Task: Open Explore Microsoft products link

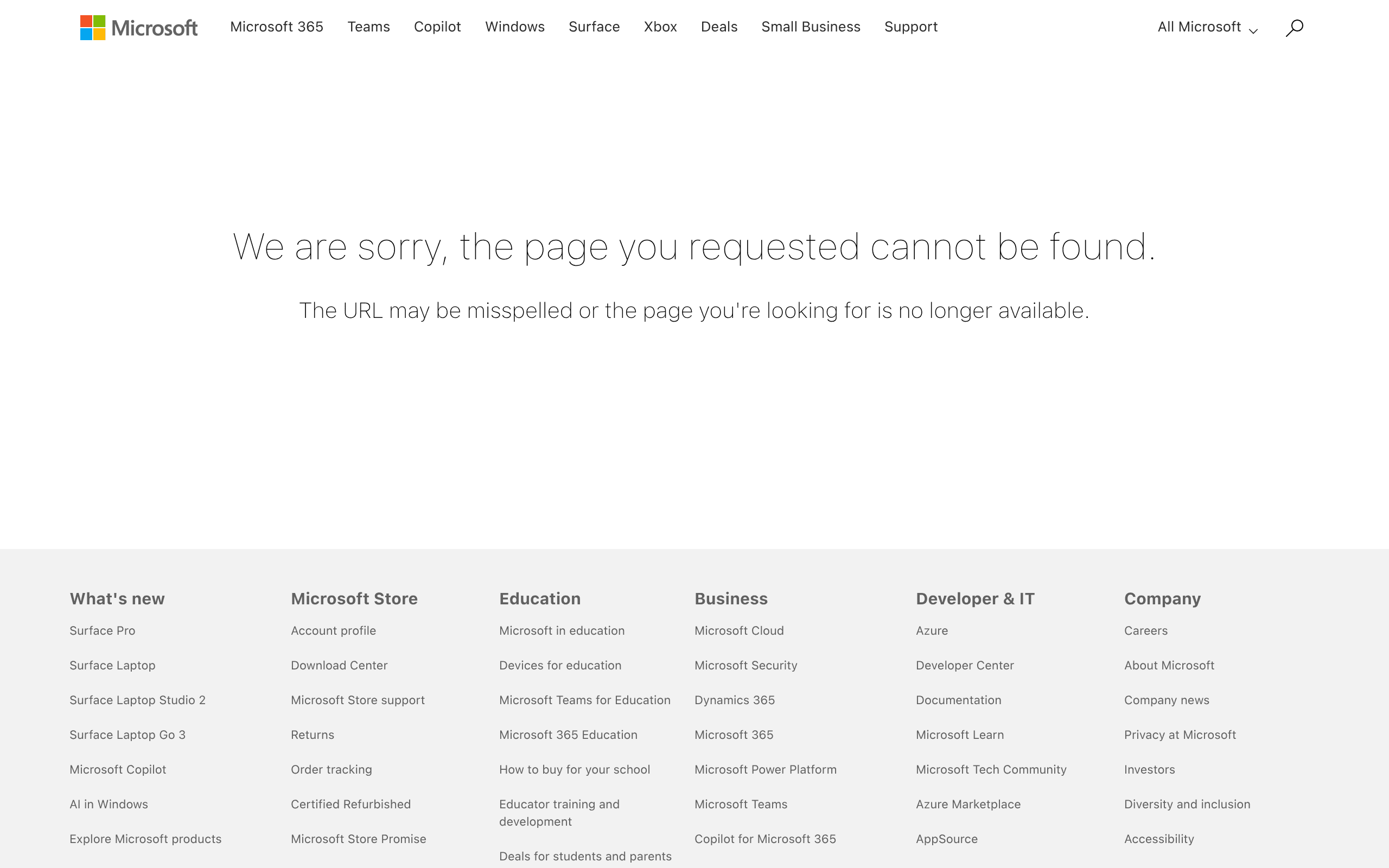Action: point(145,839)
